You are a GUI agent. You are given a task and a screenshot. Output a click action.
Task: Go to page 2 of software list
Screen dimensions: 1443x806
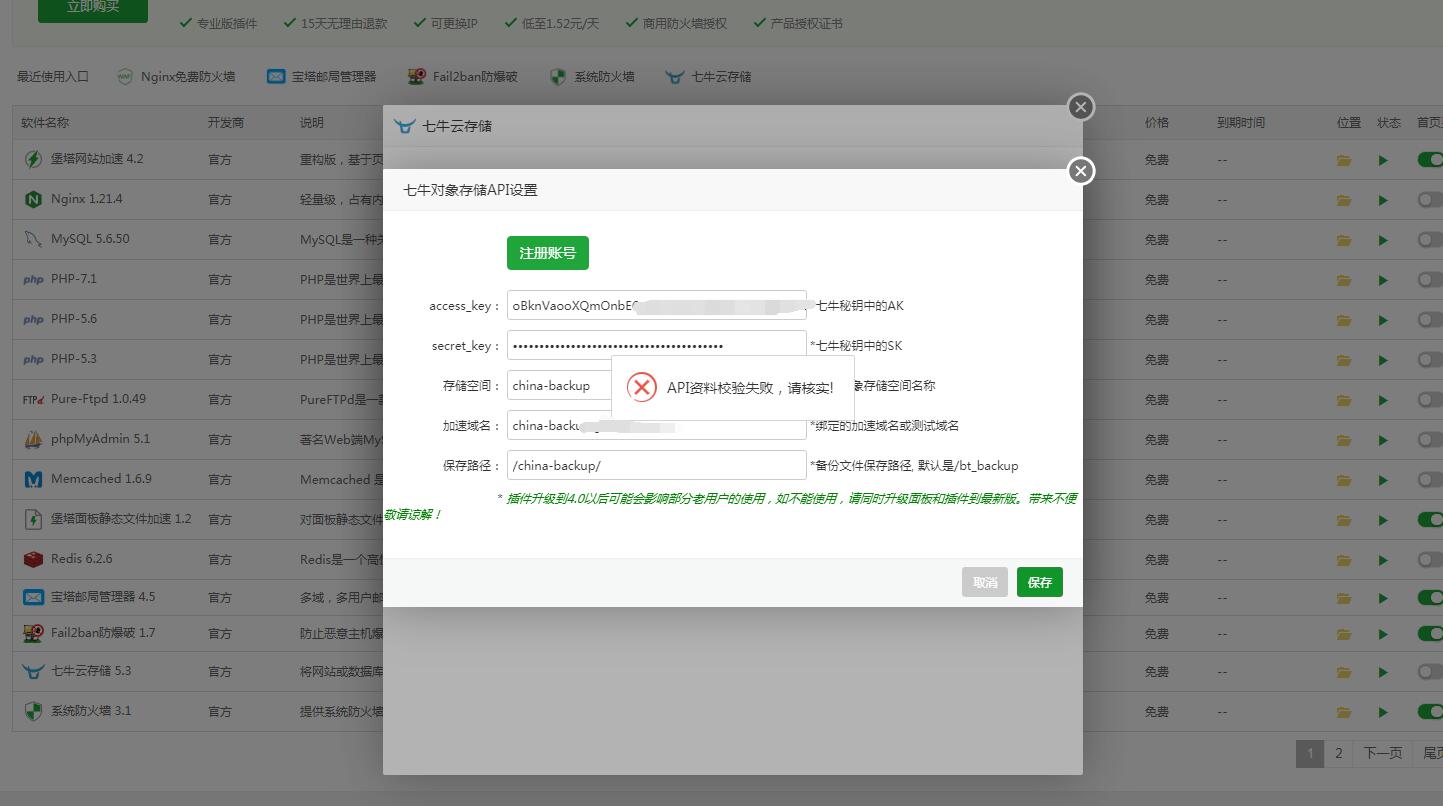[x=1338, y=753]
